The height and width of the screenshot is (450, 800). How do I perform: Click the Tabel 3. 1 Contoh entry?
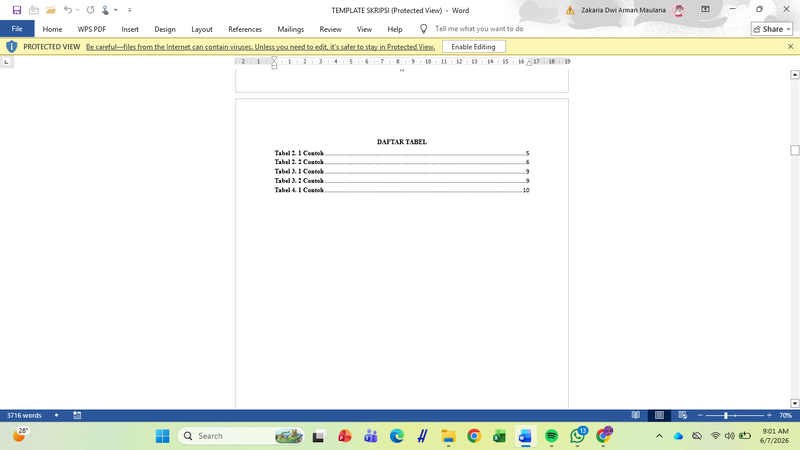[x=402, y=171]
